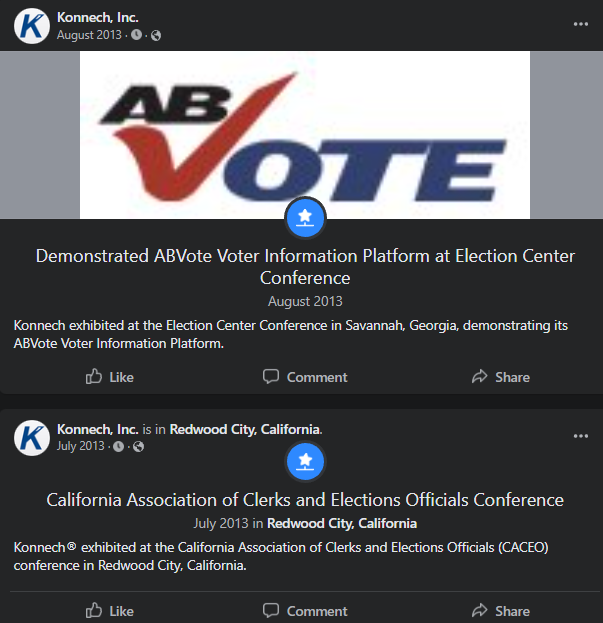Click public globe icon on August post

(156, 36)
